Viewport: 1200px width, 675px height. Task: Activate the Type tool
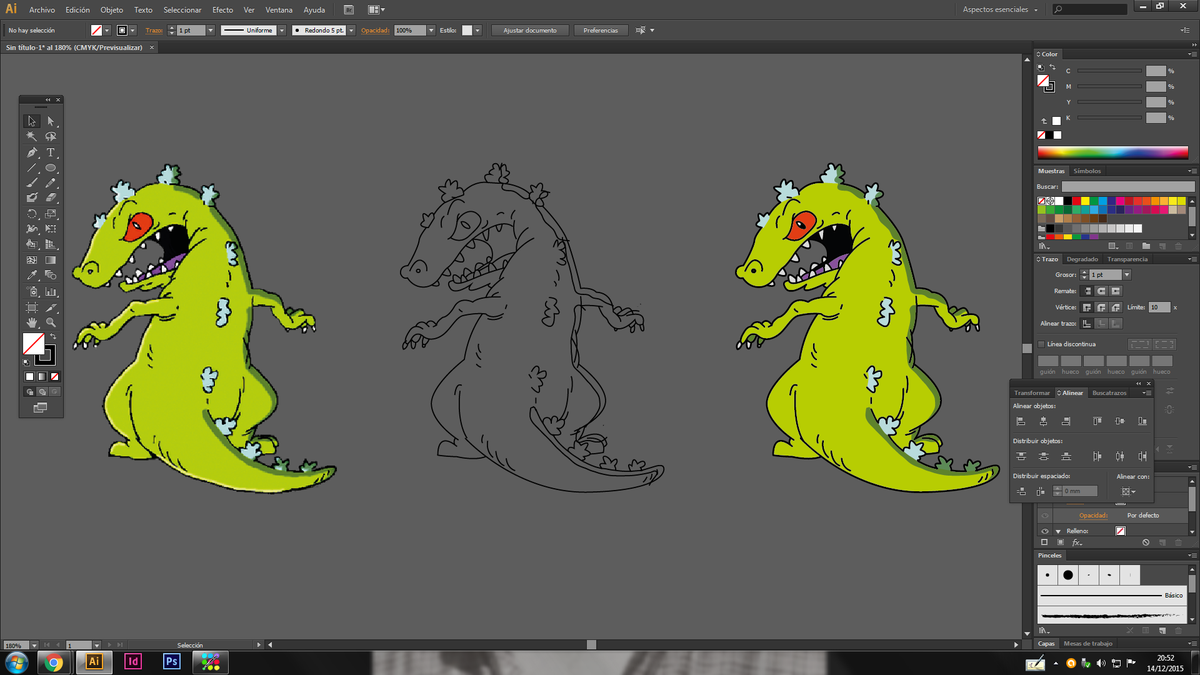pyautogui.click(x=50, y=152)
